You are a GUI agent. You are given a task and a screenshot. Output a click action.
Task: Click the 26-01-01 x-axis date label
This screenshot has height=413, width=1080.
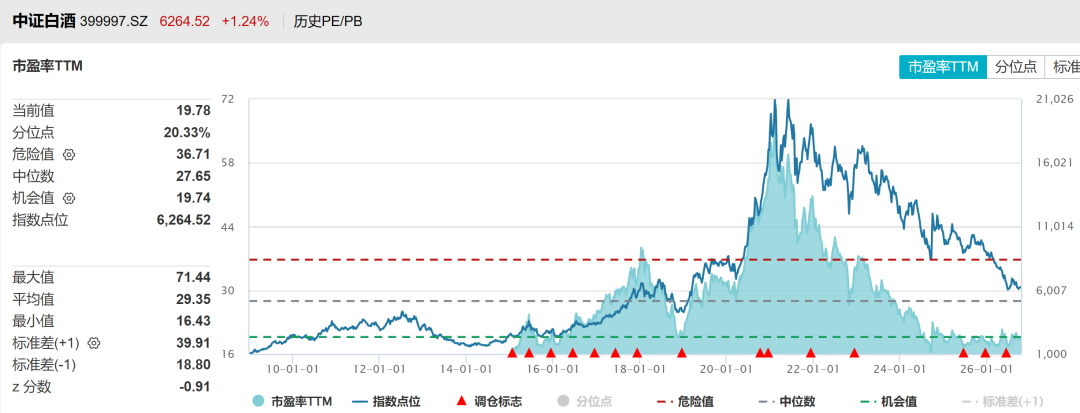[x=987, y=369]
